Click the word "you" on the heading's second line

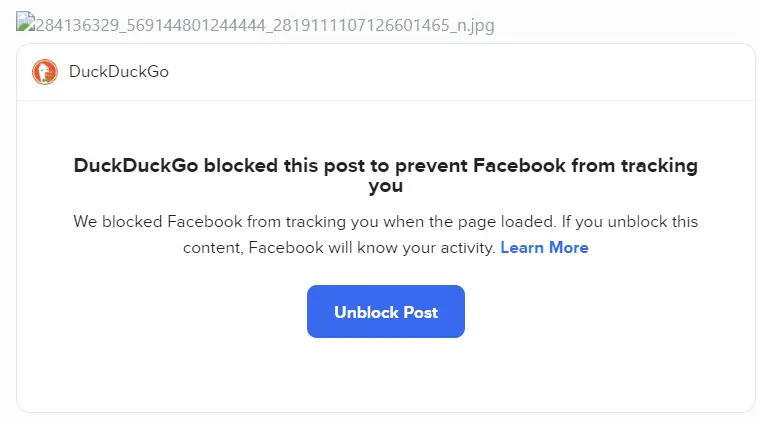point(385,185)
